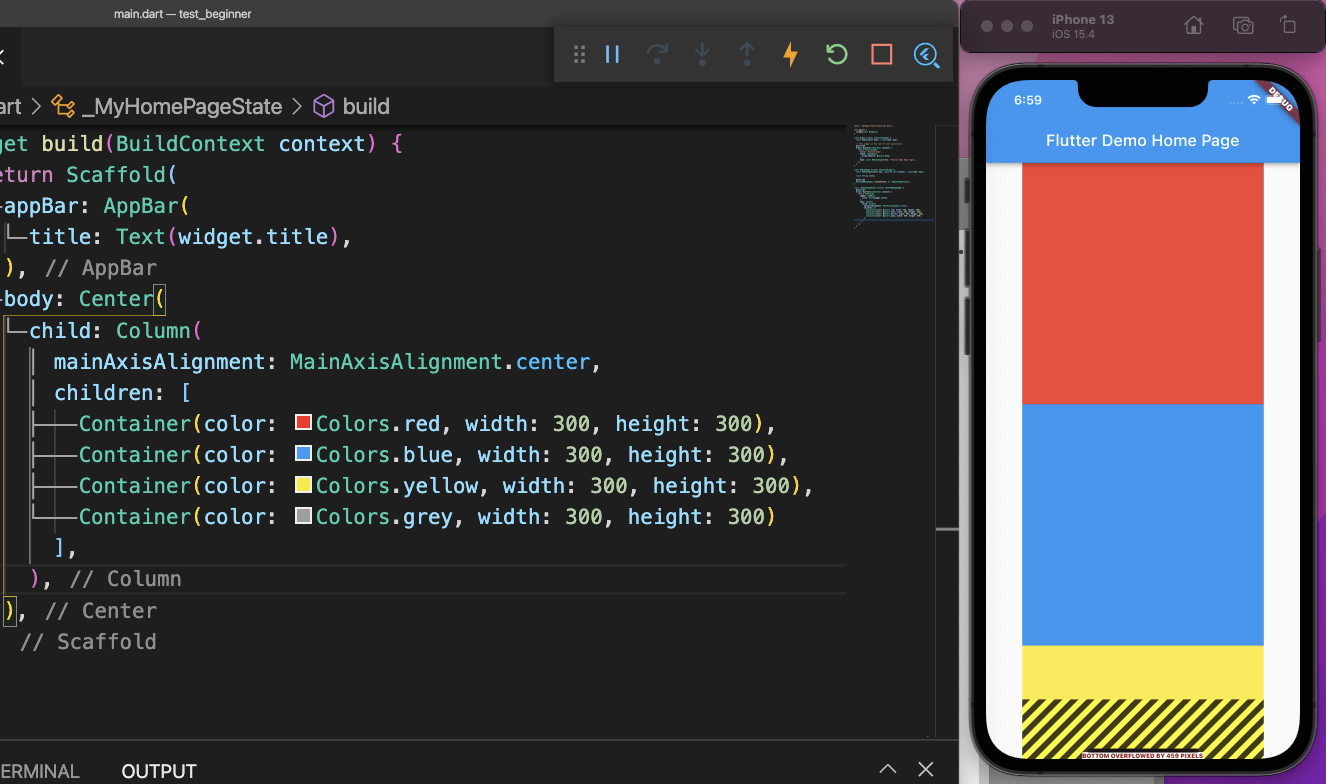Stop the debug session
Image resolution: width=1326 pixels, height=784 pixels.
point(881,54)
